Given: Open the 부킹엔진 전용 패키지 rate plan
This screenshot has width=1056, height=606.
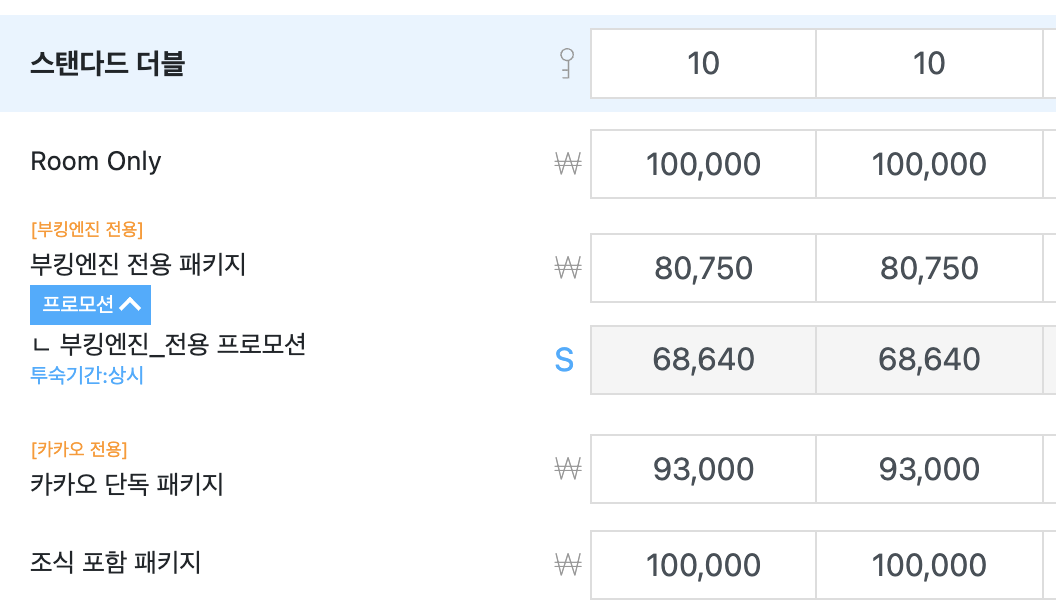Looking at the screenshot, I should click(138, 264).
